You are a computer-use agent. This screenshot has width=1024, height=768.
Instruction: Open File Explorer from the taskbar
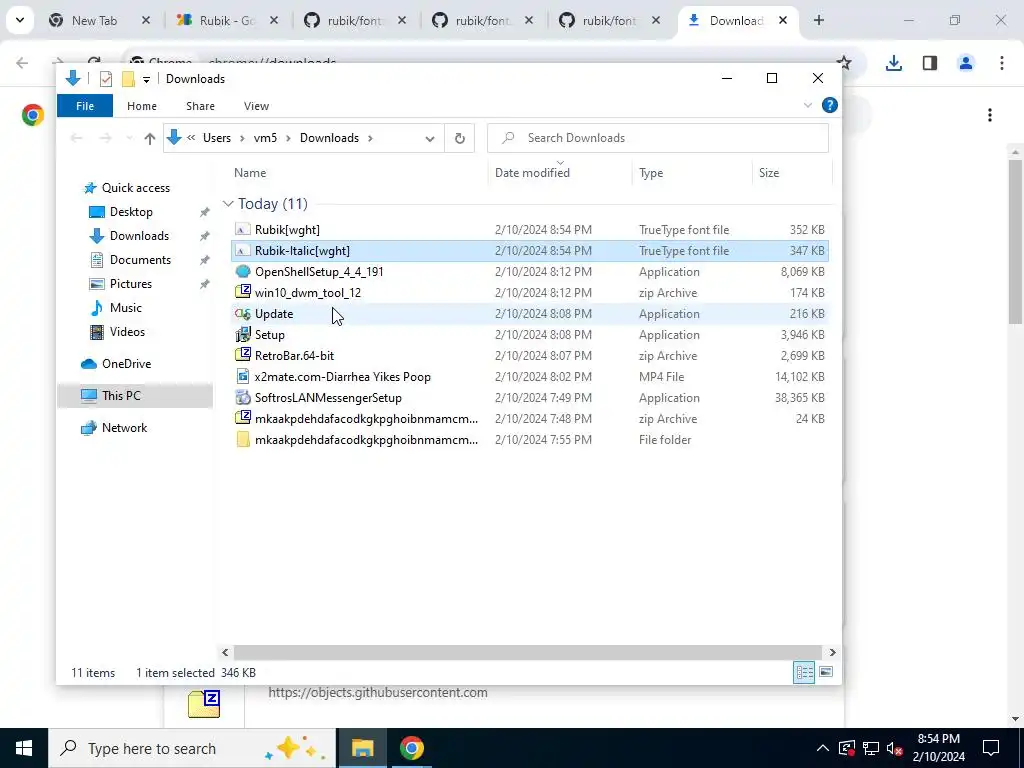[x=362, y=748]
